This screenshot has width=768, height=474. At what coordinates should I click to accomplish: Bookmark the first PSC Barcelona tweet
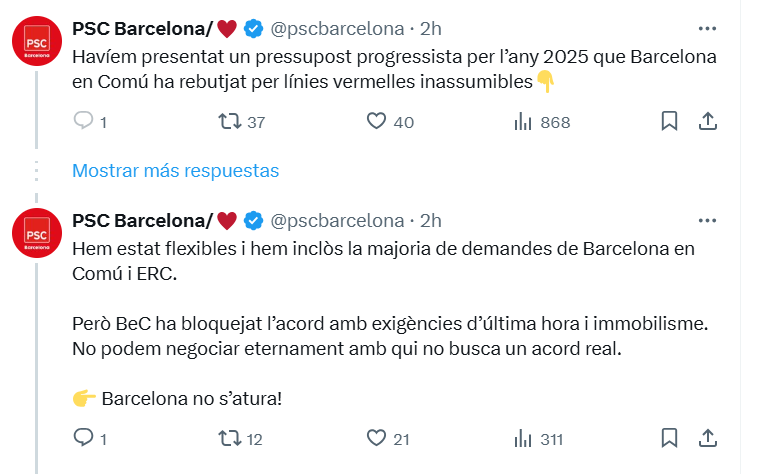pos(670,122)
